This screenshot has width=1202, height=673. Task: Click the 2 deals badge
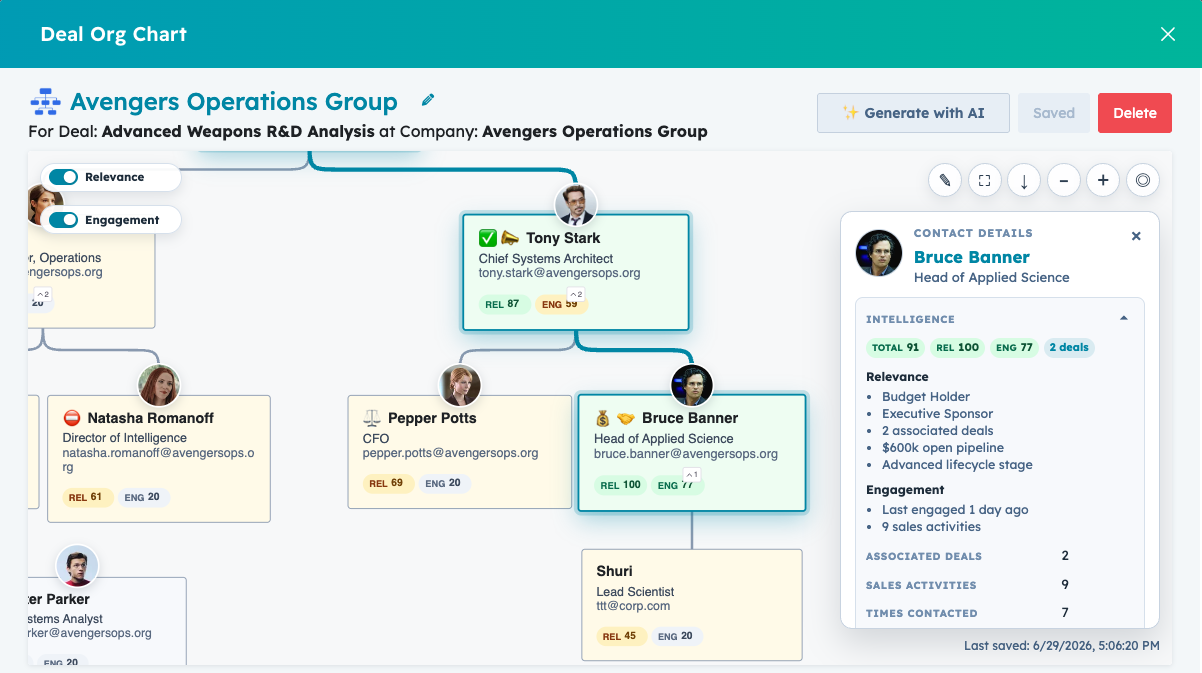point(1068,348)
